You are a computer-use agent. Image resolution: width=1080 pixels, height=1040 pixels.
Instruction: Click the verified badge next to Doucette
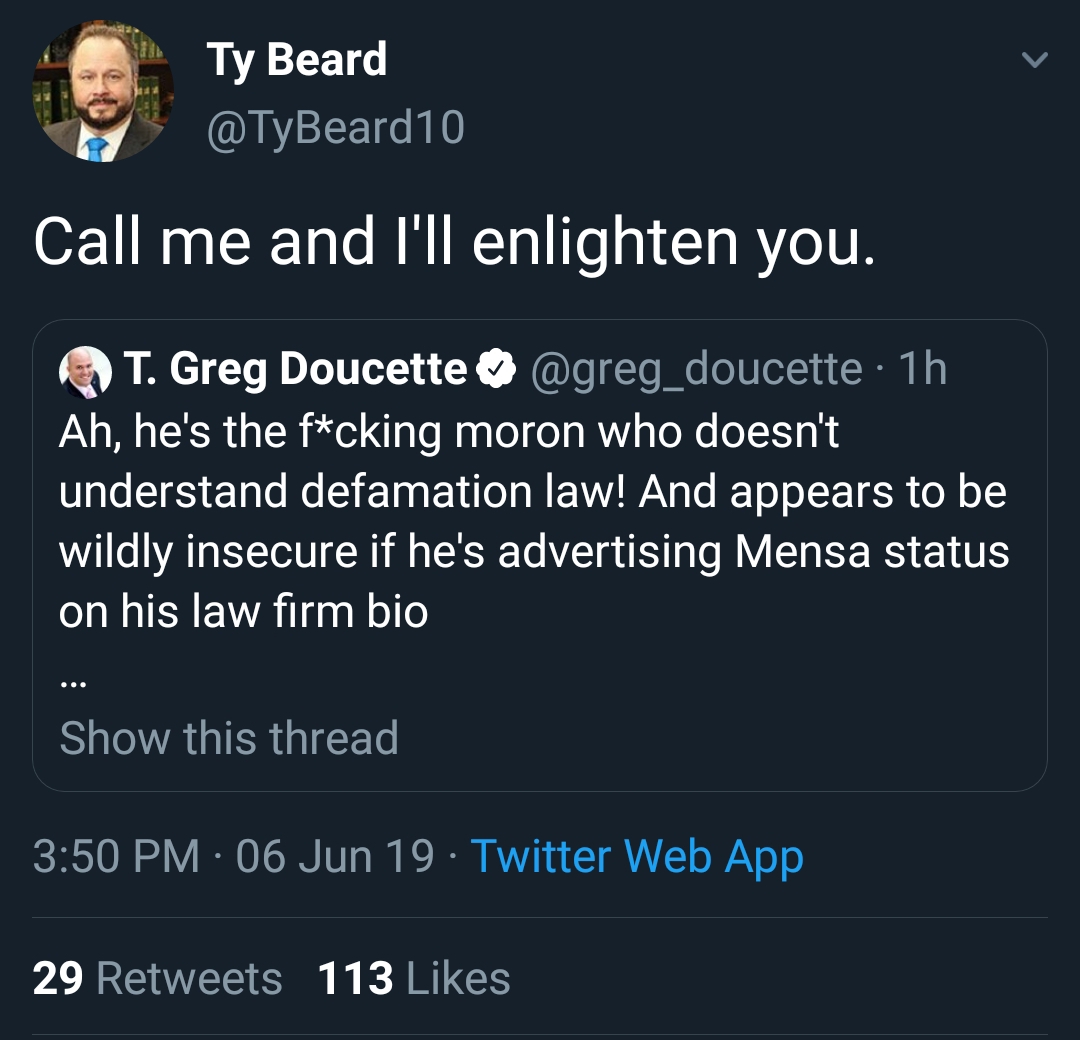496,368
